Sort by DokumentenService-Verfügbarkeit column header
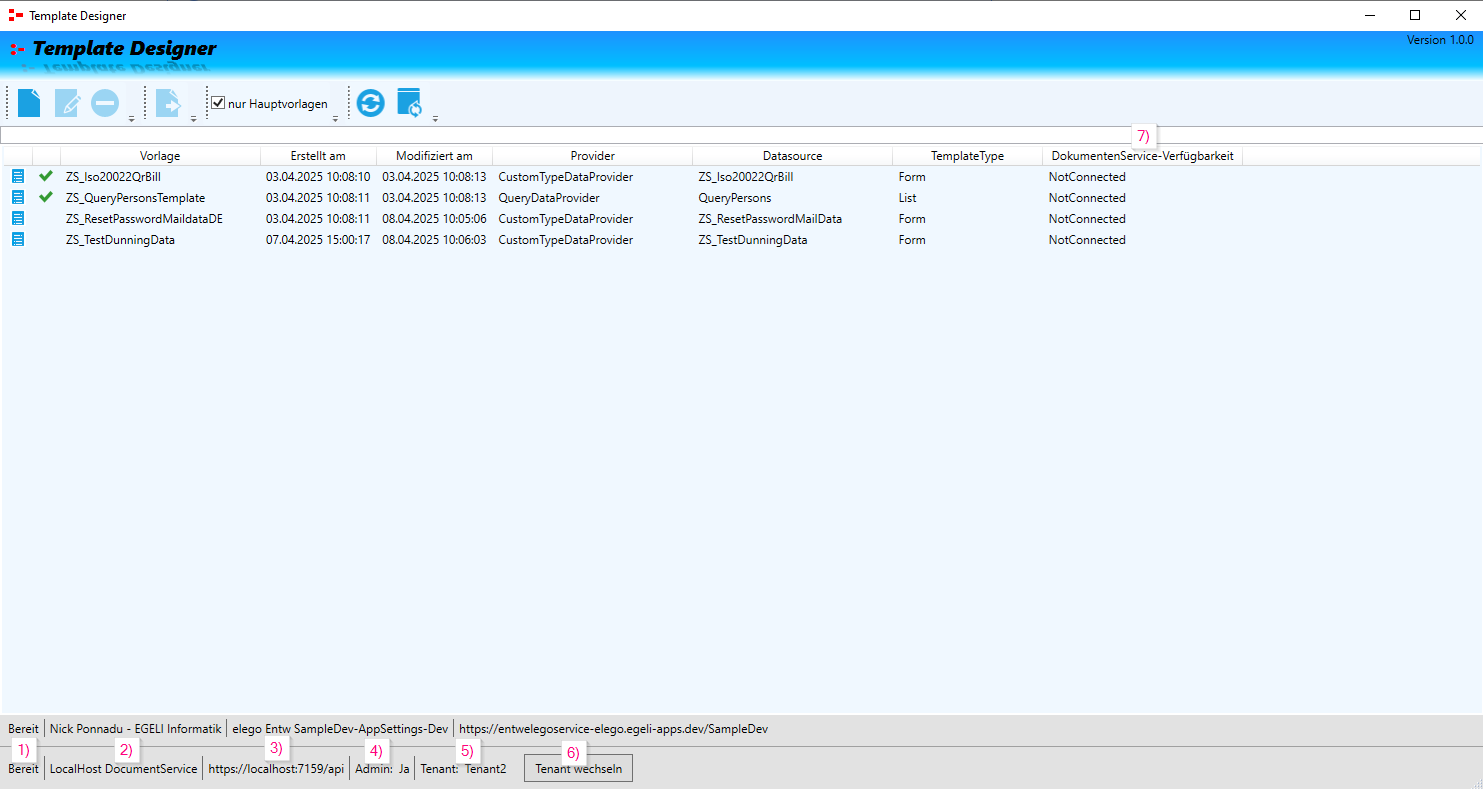This screenshot has height=789, width=1483. 1142,156
